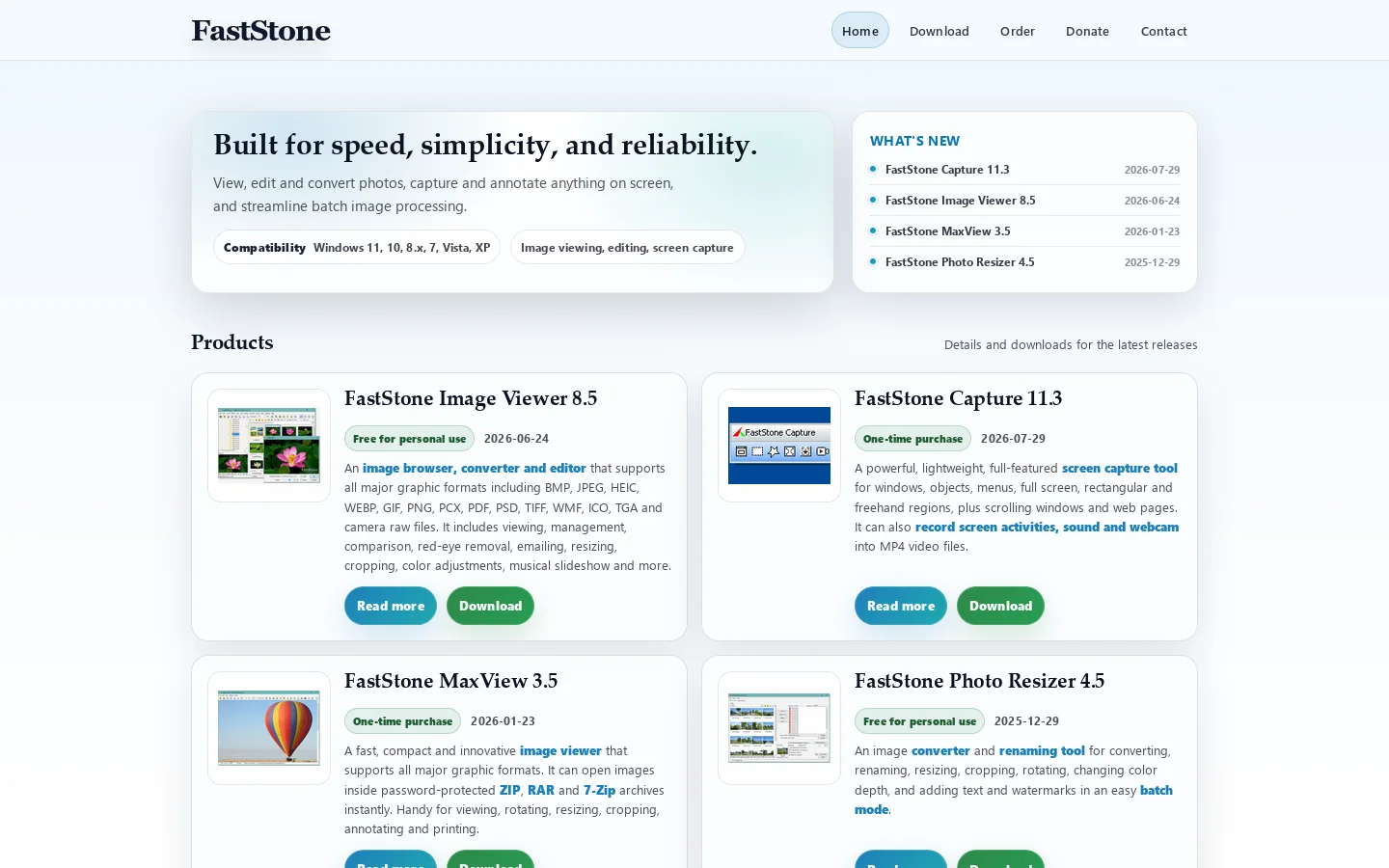Go to the Order page
Screen dimensions: 1389x868
pyautogui.click(x=1018, y=31)
